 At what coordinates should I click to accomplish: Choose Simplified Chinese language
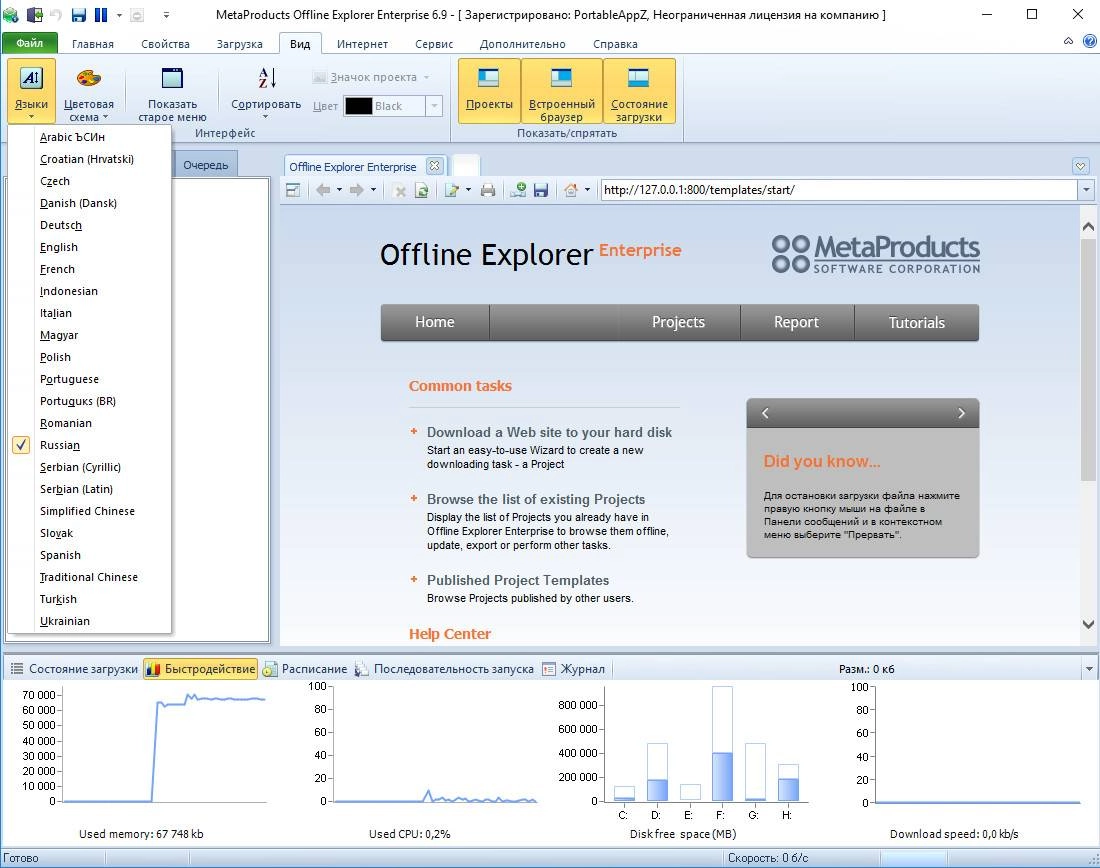(x=90, y=511)
